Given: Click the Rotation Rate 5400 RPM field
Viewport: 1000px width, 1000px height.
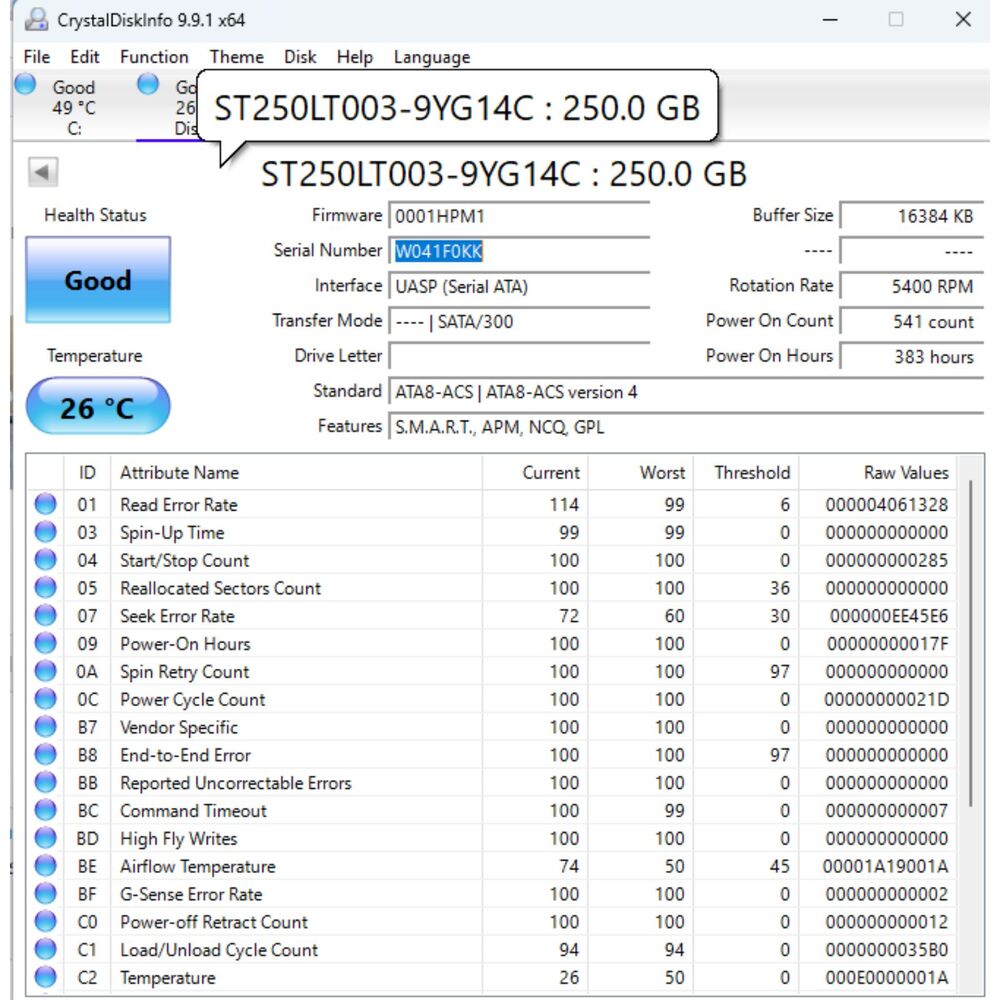Looking at the screenshot, I should (912, 286).
